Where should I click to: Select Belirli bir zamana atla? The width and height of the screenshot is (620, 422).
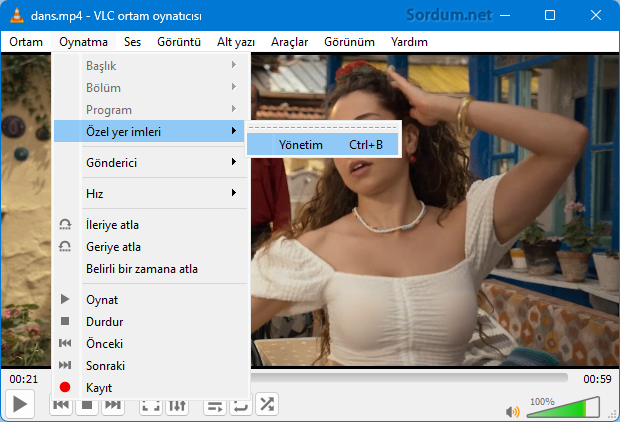(x=149, y=269)
